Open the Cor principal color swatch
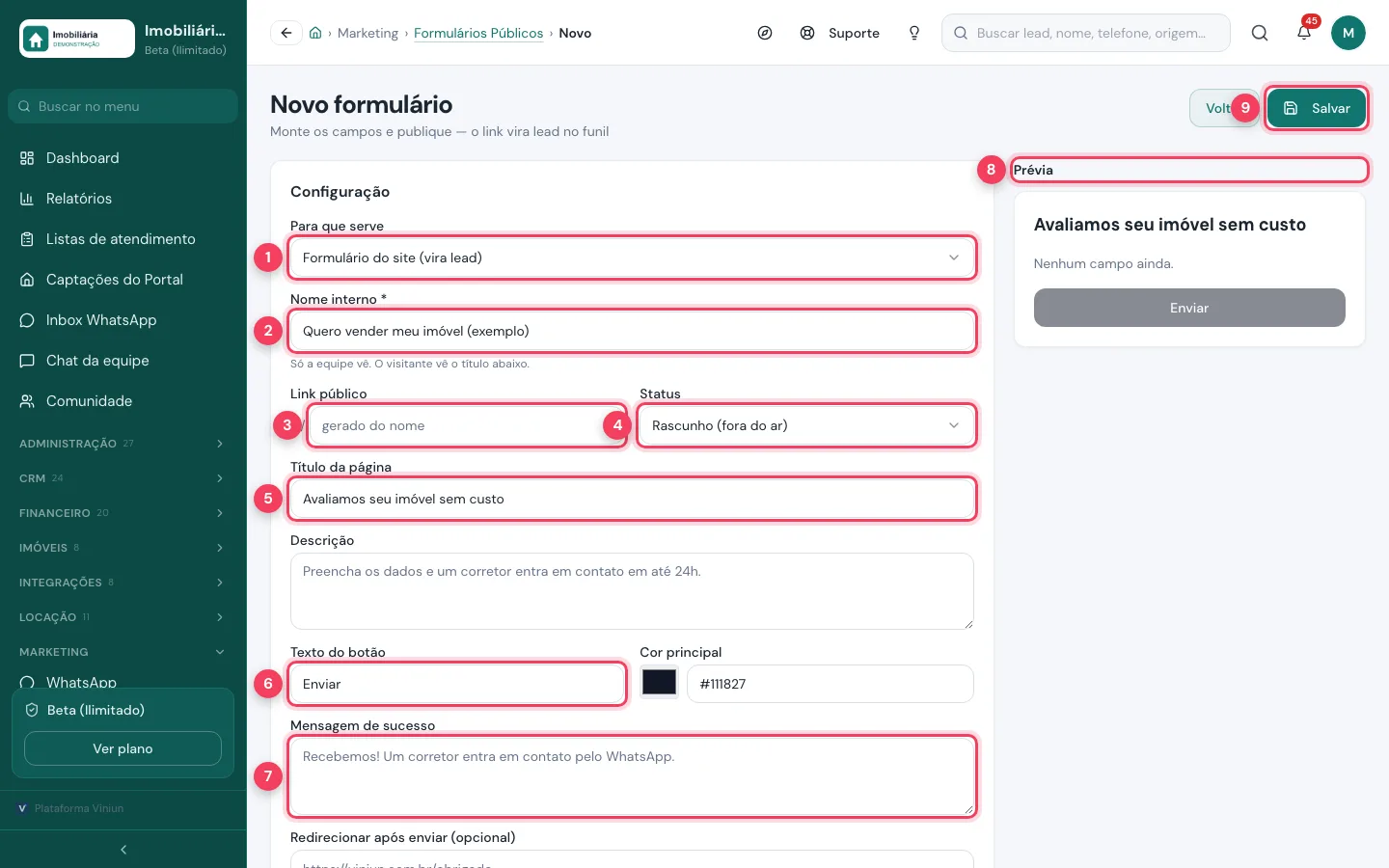This screenshot has height=868, width=1389. tap(659, 683)
